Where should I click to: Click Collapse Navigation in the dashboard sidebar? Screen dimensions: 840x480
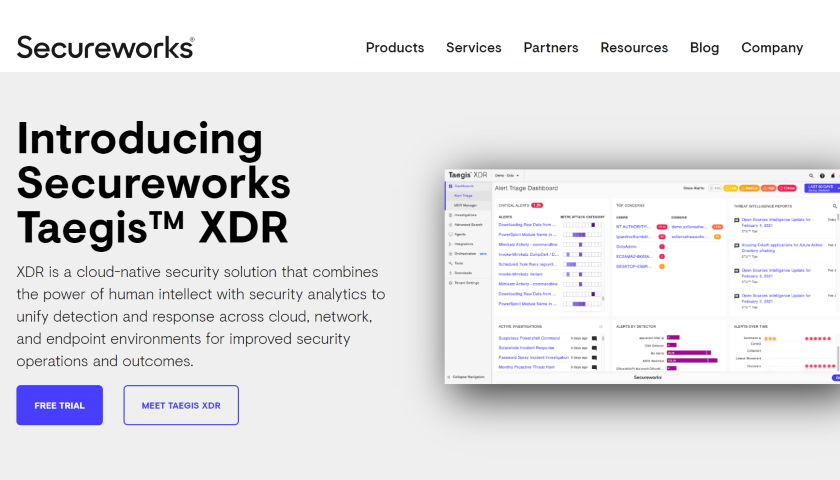pos(466,377)
